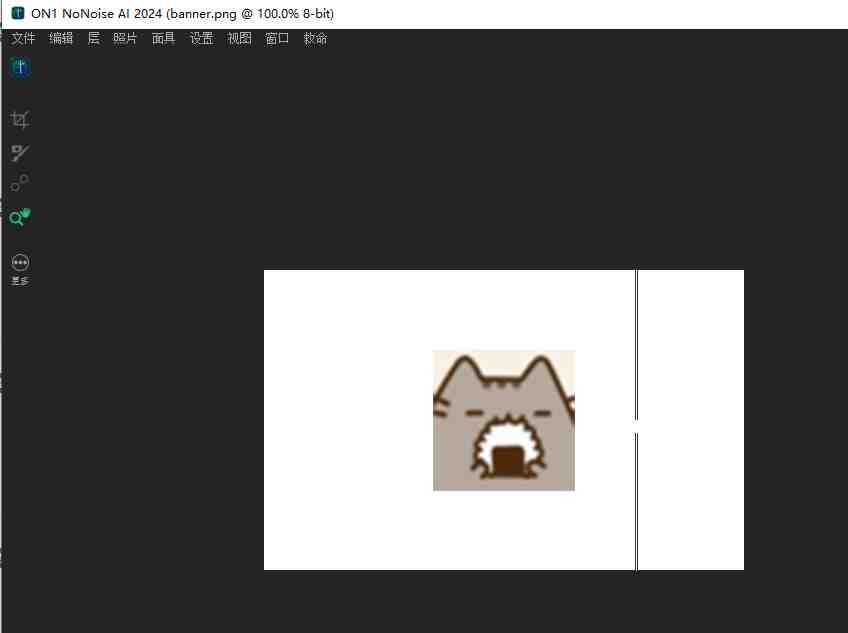Image resolution: width=848 pixels, height=633 pixels.
Task: Click the NoNoise AI module icon below the menu
Action: click(x=20, y=67)
